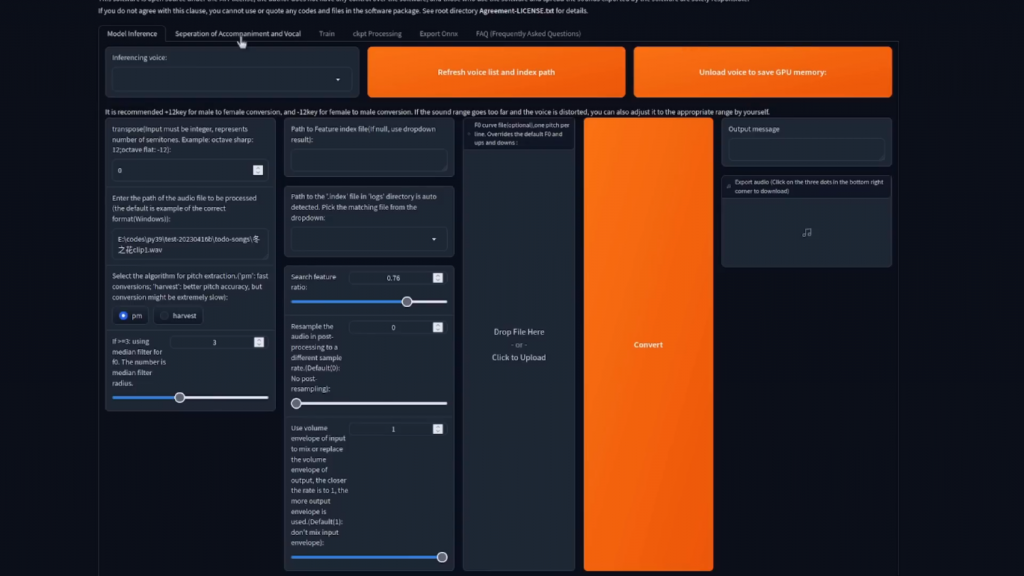Viewport: 1024px width, 576px height.
Task: Click the median filter radius stepper arrows
Action: [x=259, y=342]
